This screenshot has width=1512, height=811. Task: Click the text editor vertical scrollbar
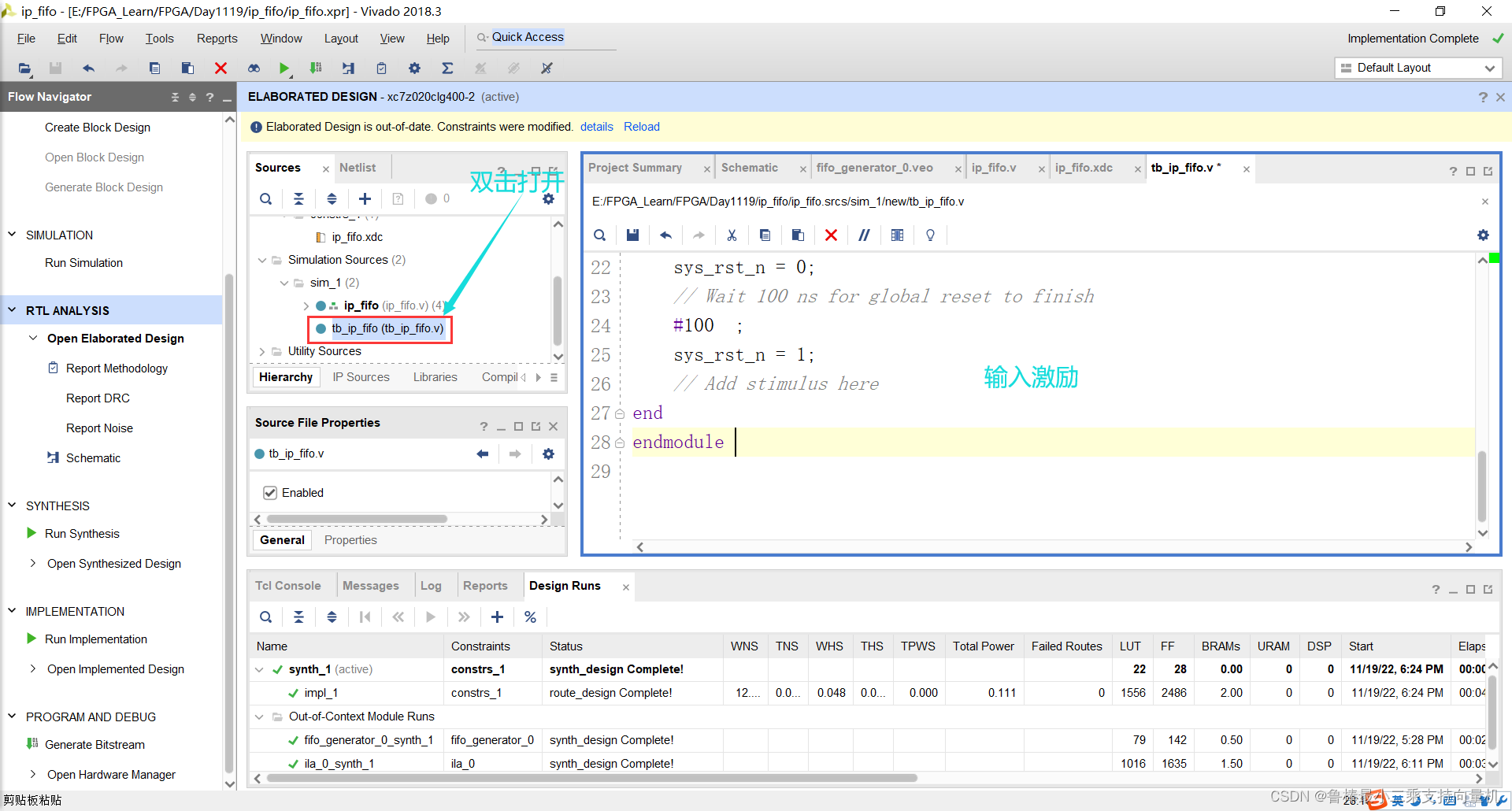pos(1482,486)
